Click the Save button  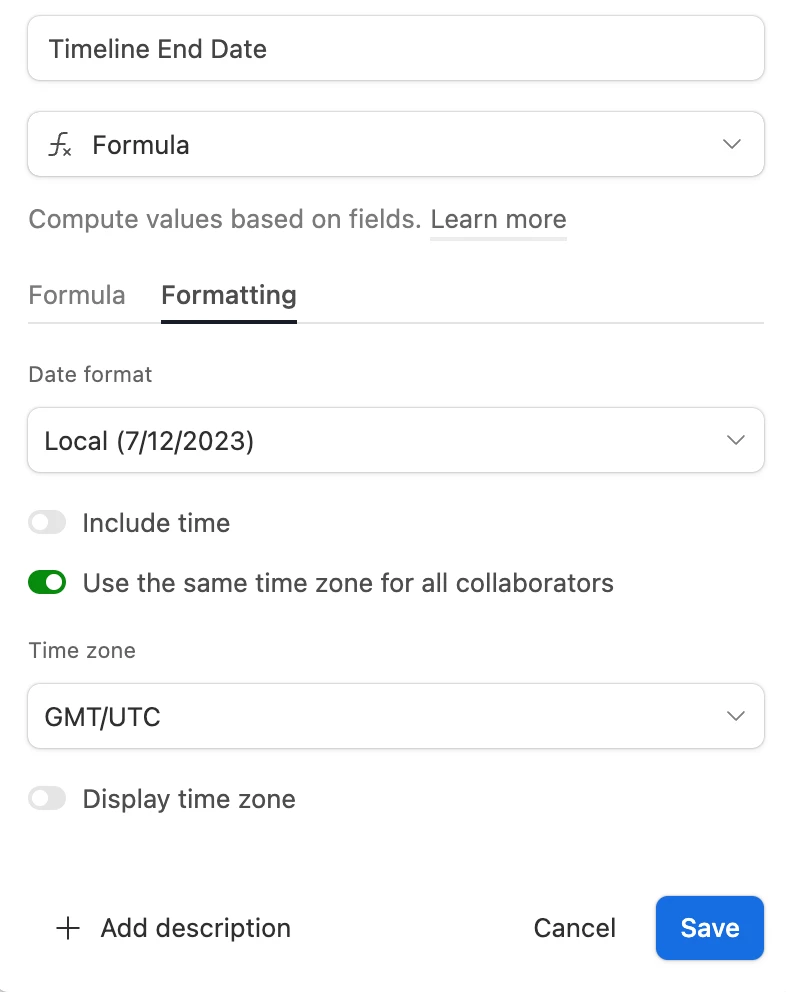tap(709, 928)
